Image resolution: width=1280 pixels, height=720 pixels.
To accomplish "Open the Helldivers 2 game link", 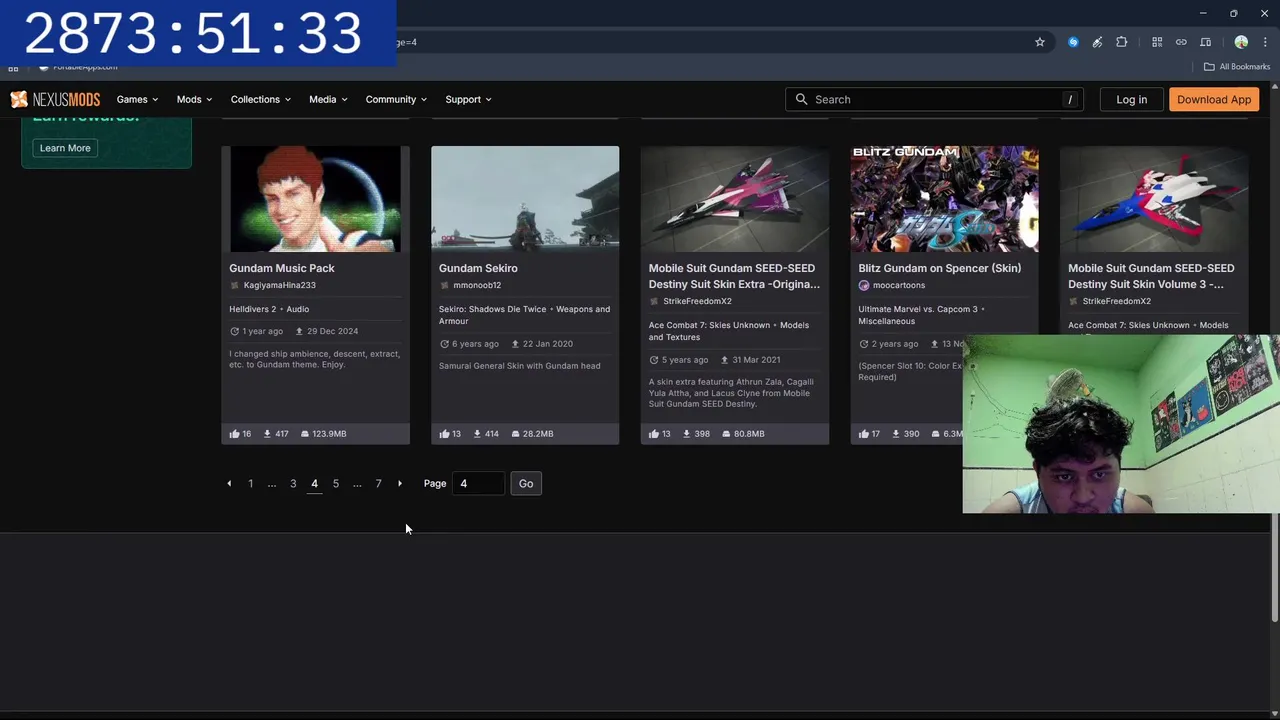I will pos(252,309).
